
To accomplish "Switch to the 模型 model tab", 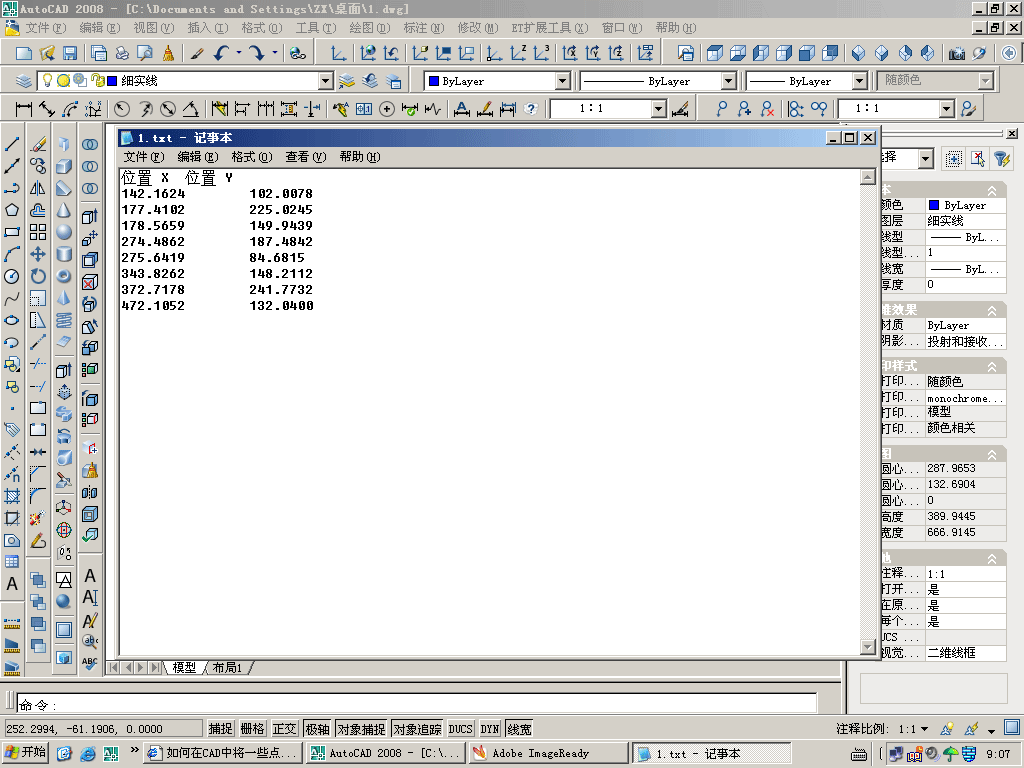I will 184,667.
